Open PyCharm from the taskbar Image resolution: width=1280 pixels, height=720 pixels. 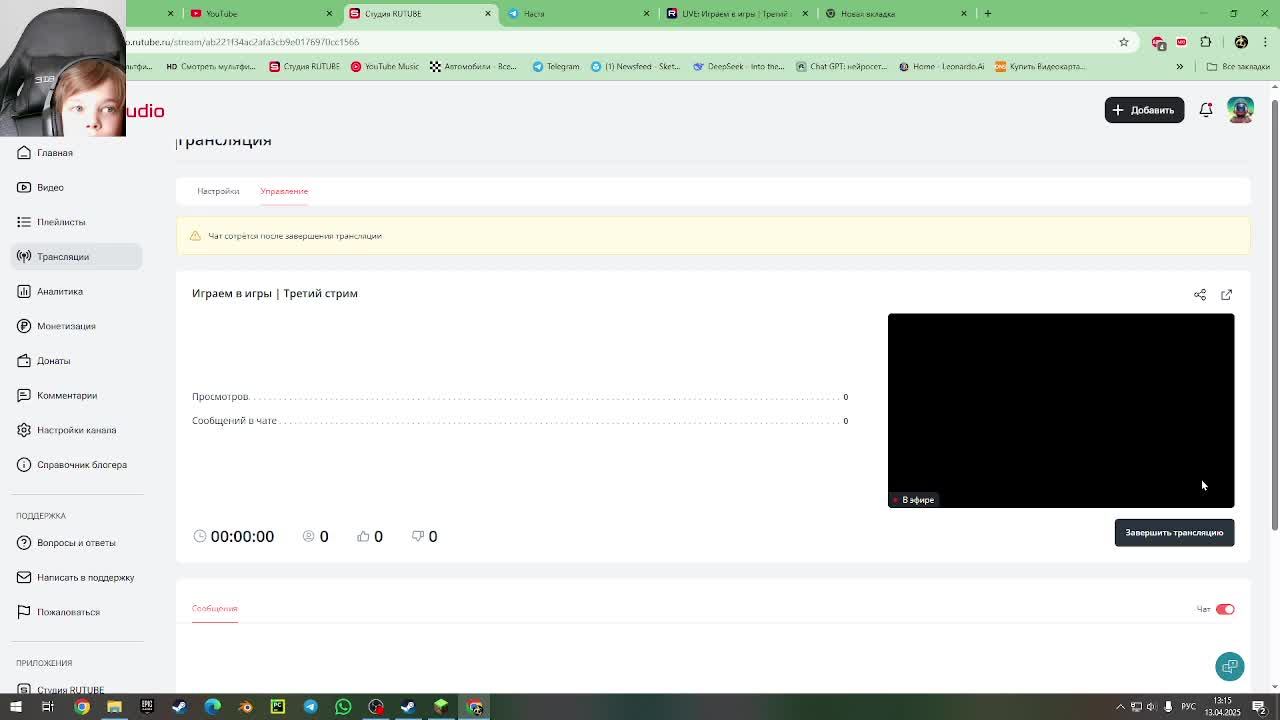(278, 707)
